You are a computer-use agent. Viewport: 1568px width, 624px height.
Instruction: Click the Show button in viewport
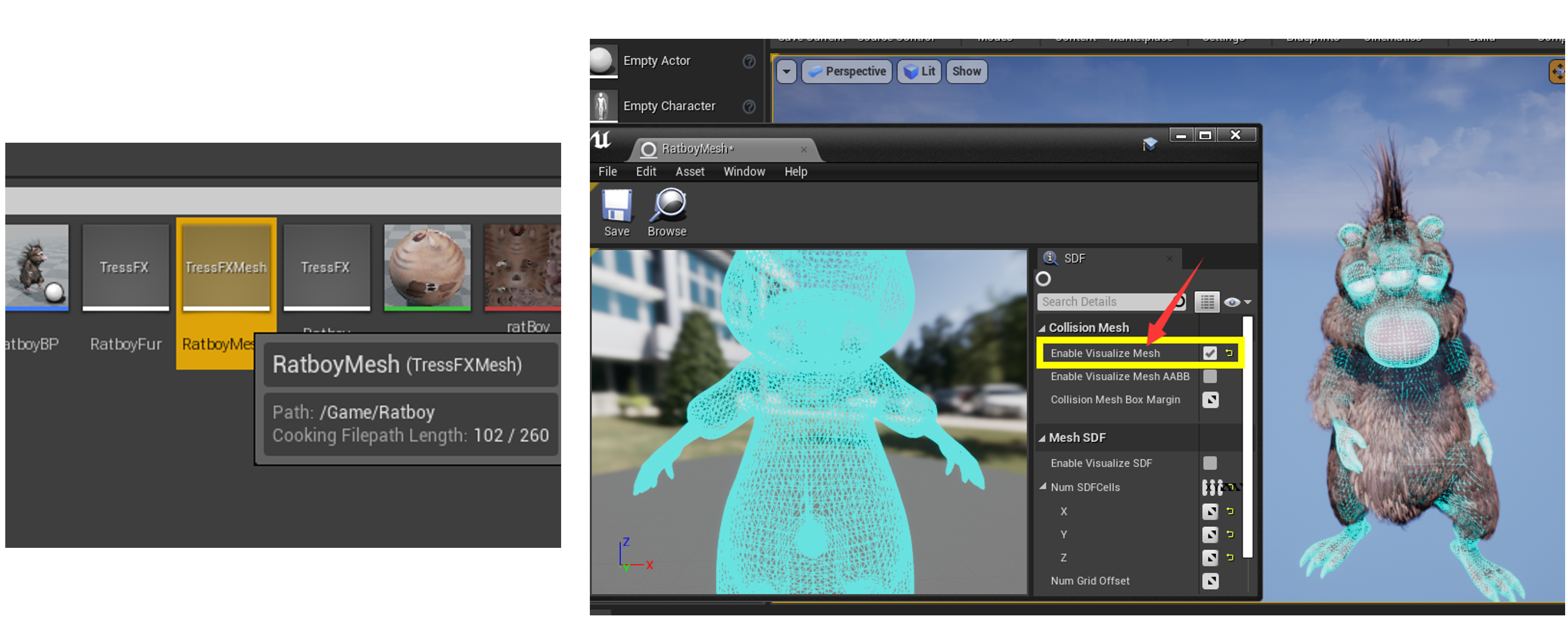[x=966, y=72]
